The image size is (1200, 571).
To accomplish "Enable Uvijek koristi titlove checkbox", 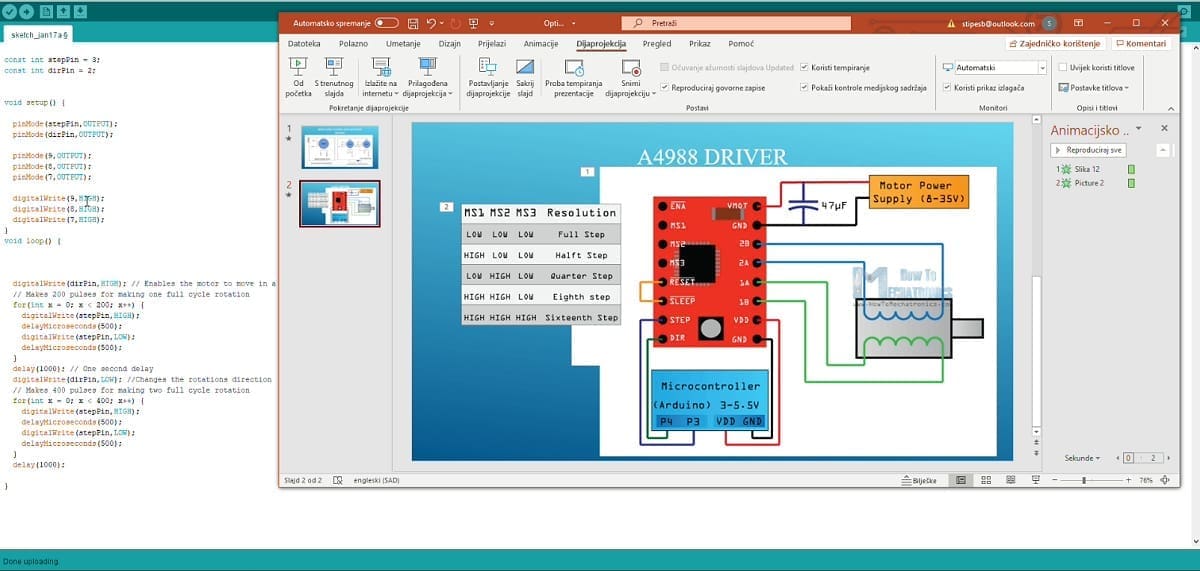I will point(1062,67).
